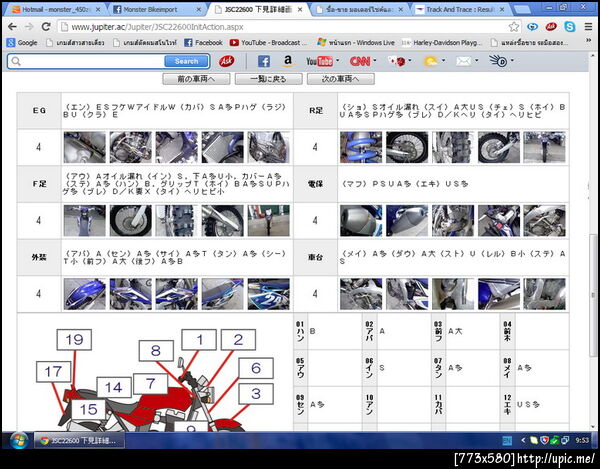
Task: Open the Windows Live bookmark
Action: pyautogui.click(x=356, y=43)
